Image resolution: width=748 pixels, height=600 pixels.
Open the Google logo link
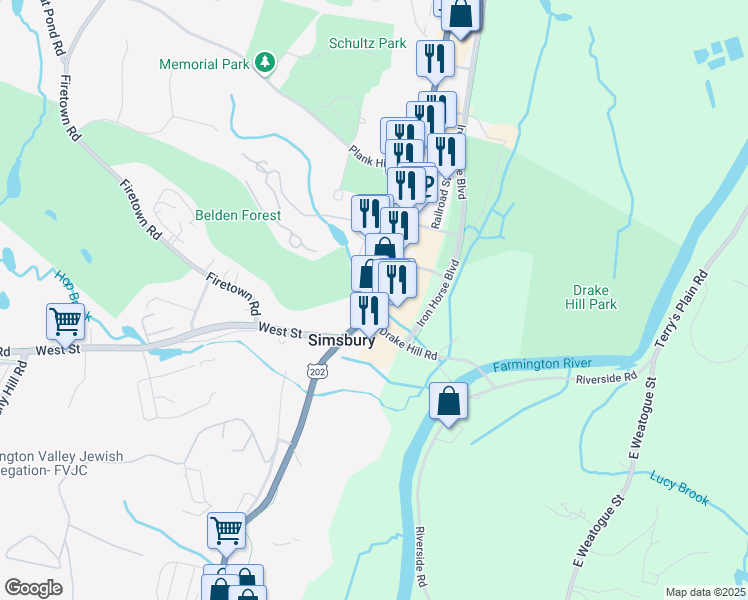click(33, 588)
